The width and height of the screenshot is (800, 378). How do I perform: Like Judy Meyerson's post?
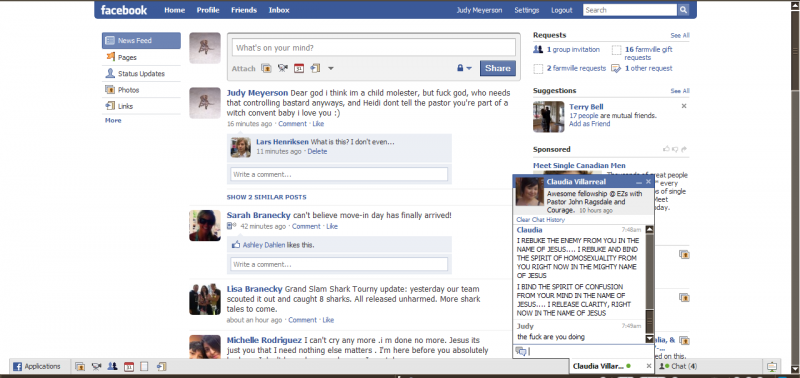(318, 124)
